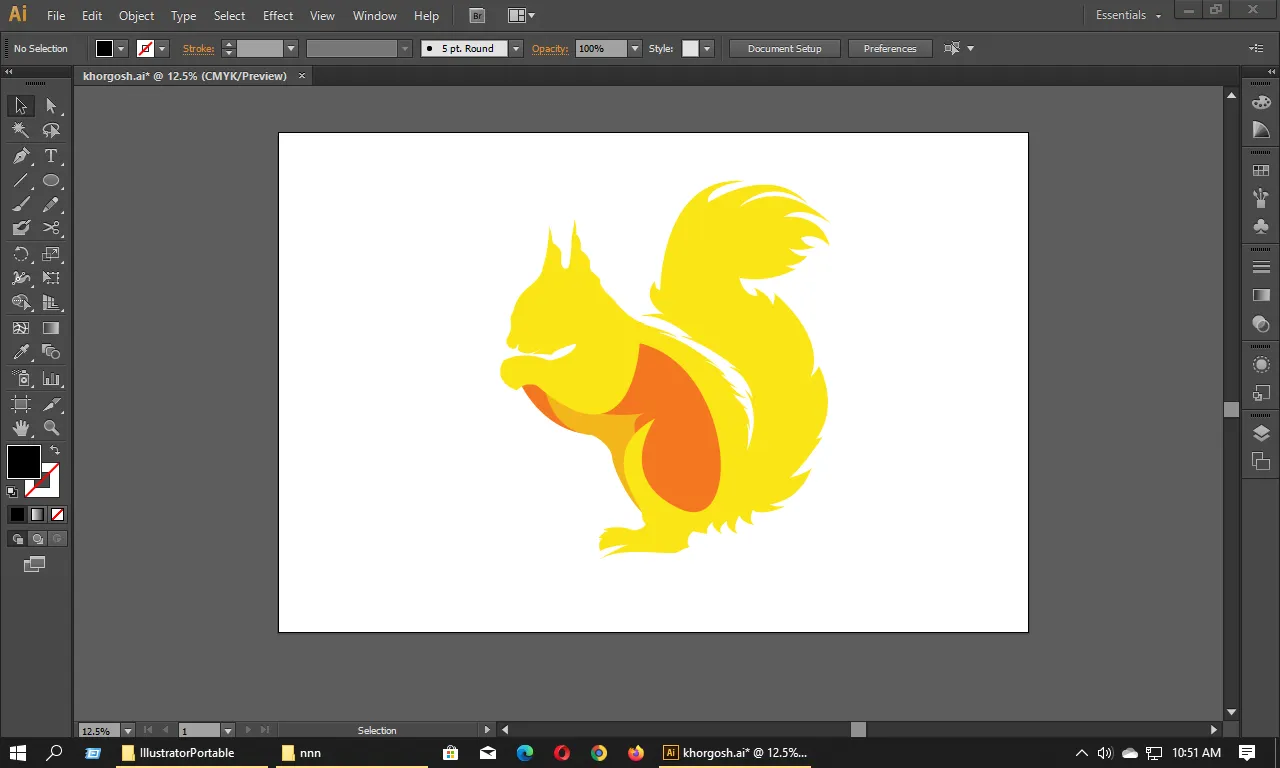This screenshot has width=1280, height=768.
Task: Open the Layers panel
Action: [1261, 433]
